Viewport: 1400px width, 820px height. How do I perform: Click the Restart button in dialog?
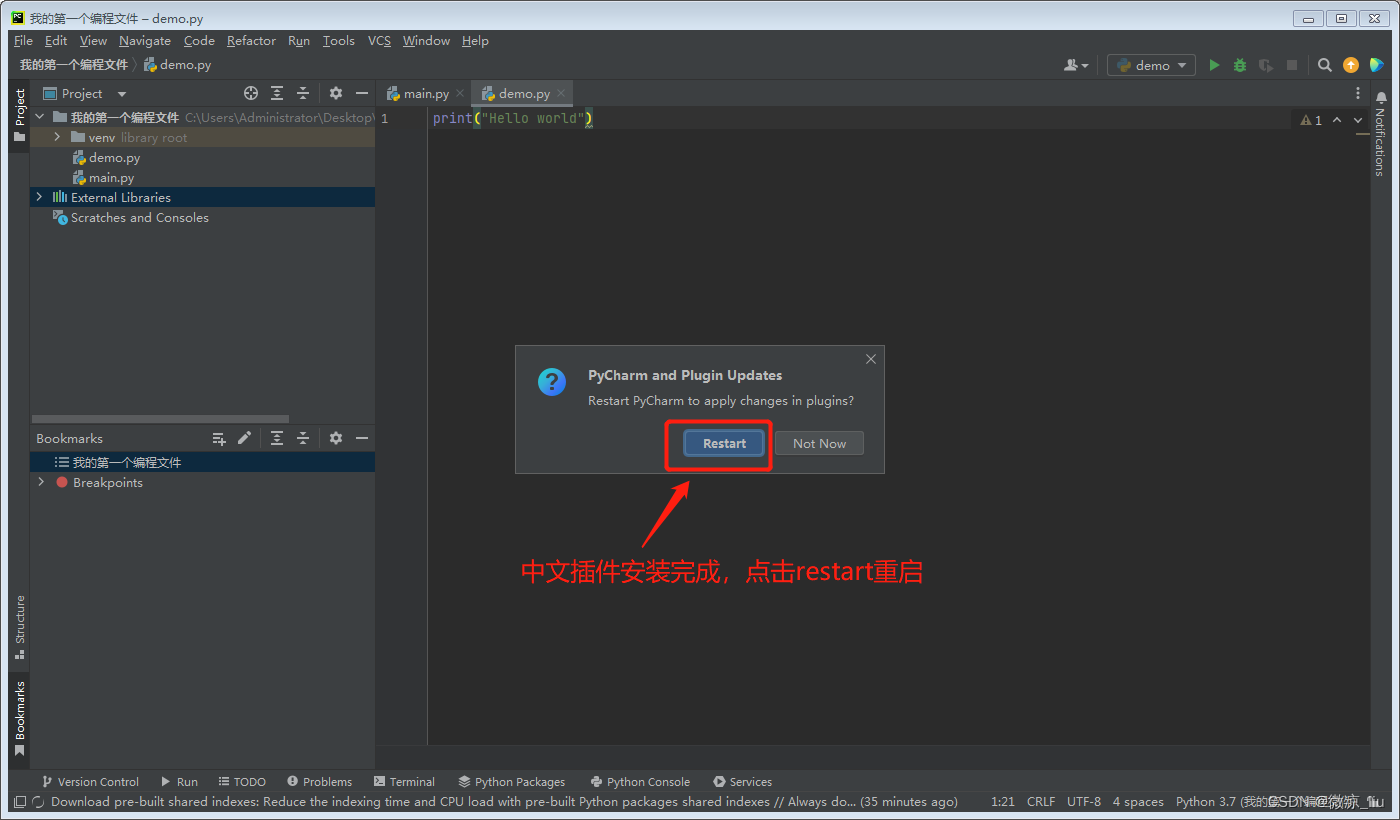(x=724, y=443)
